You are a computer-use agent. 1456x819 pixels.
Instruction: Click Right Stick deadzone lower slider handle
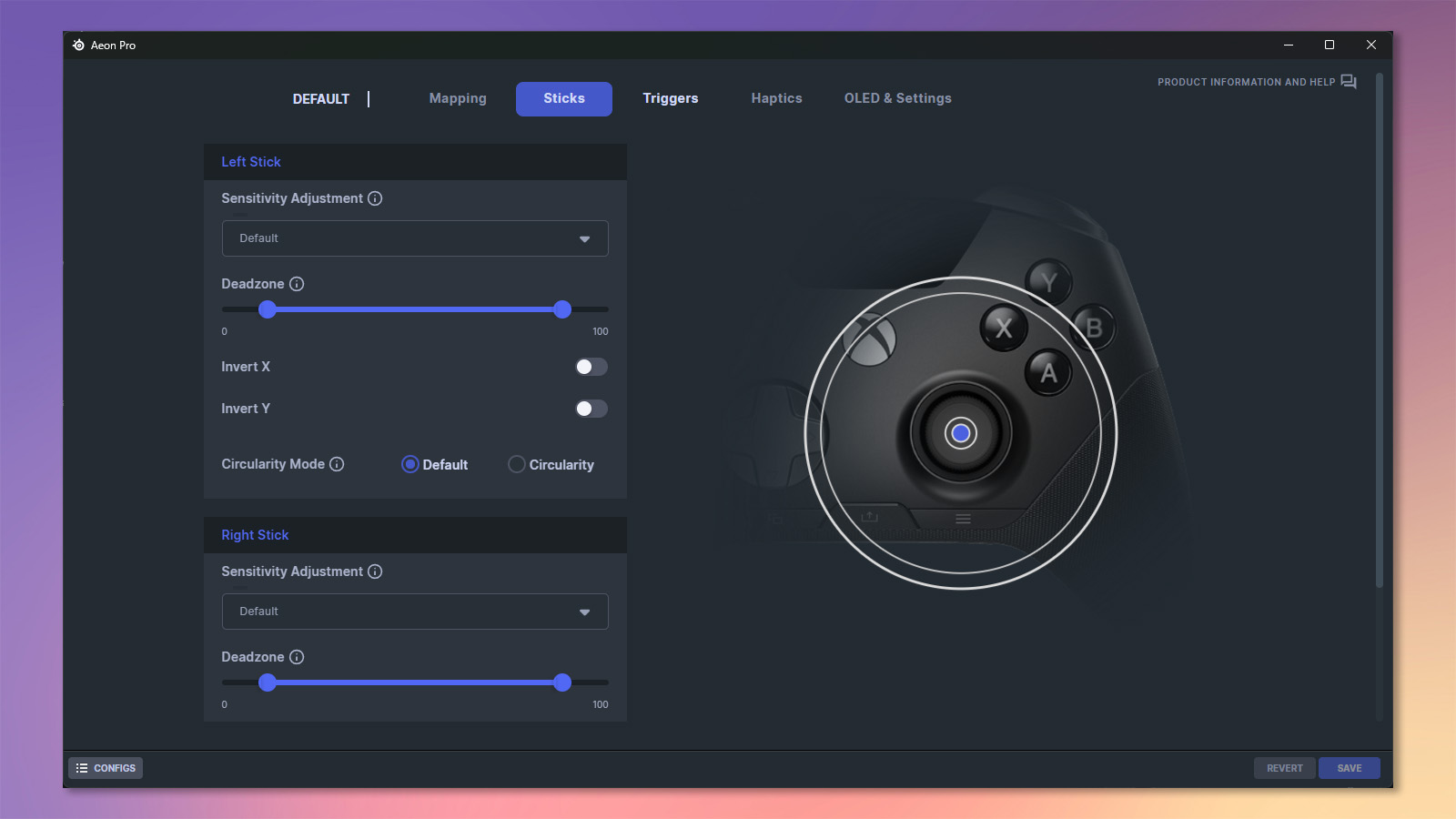point(268,682)
